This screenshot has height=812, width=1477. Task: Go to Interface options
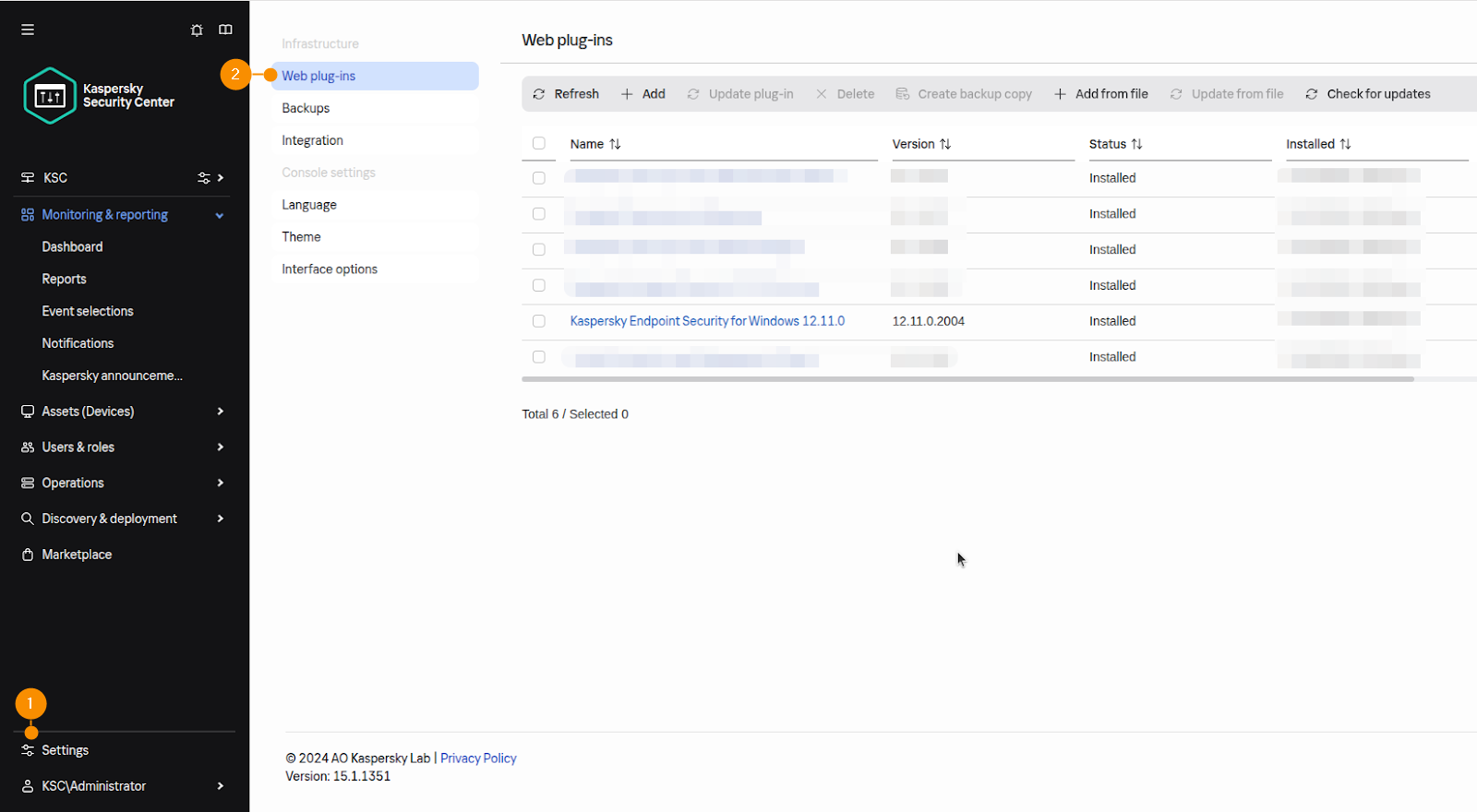click(330, 269)
